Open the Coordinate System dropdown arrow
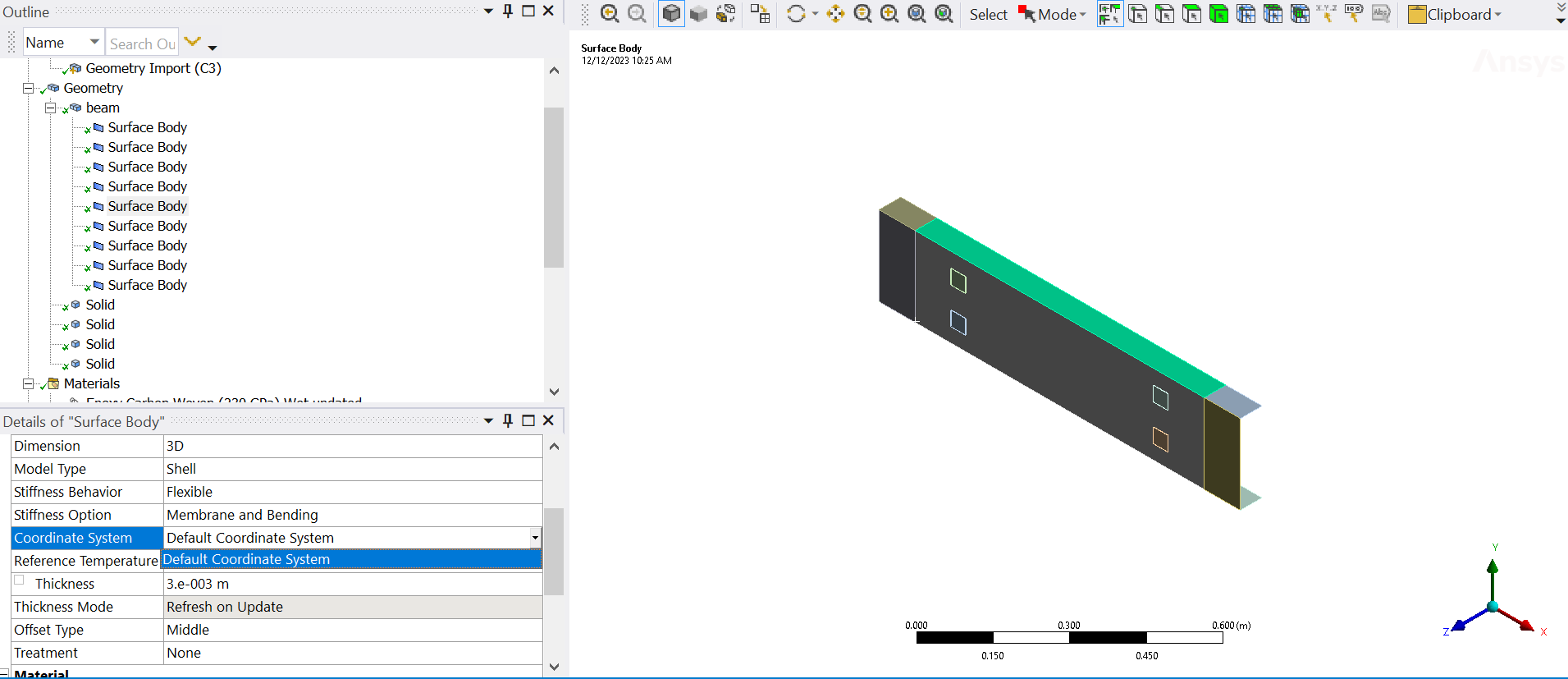This screenshot has width=1568, height=679. tap(535, 538)
